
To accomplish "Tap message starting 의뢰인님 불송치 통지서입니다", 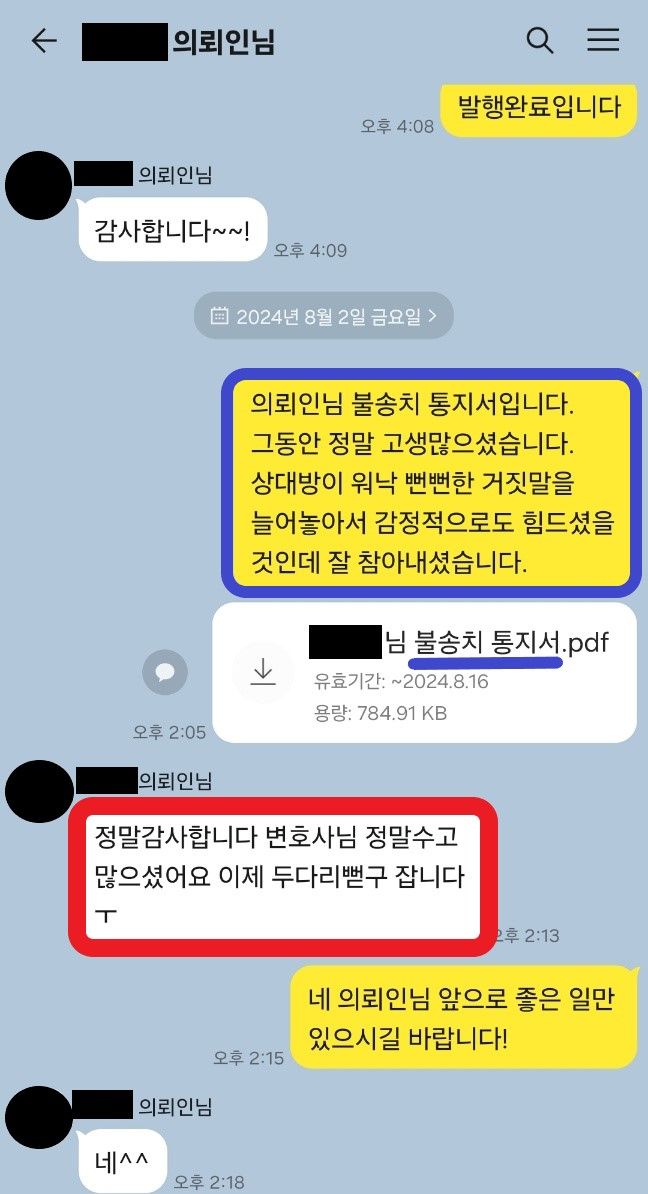I will (432, 482).
